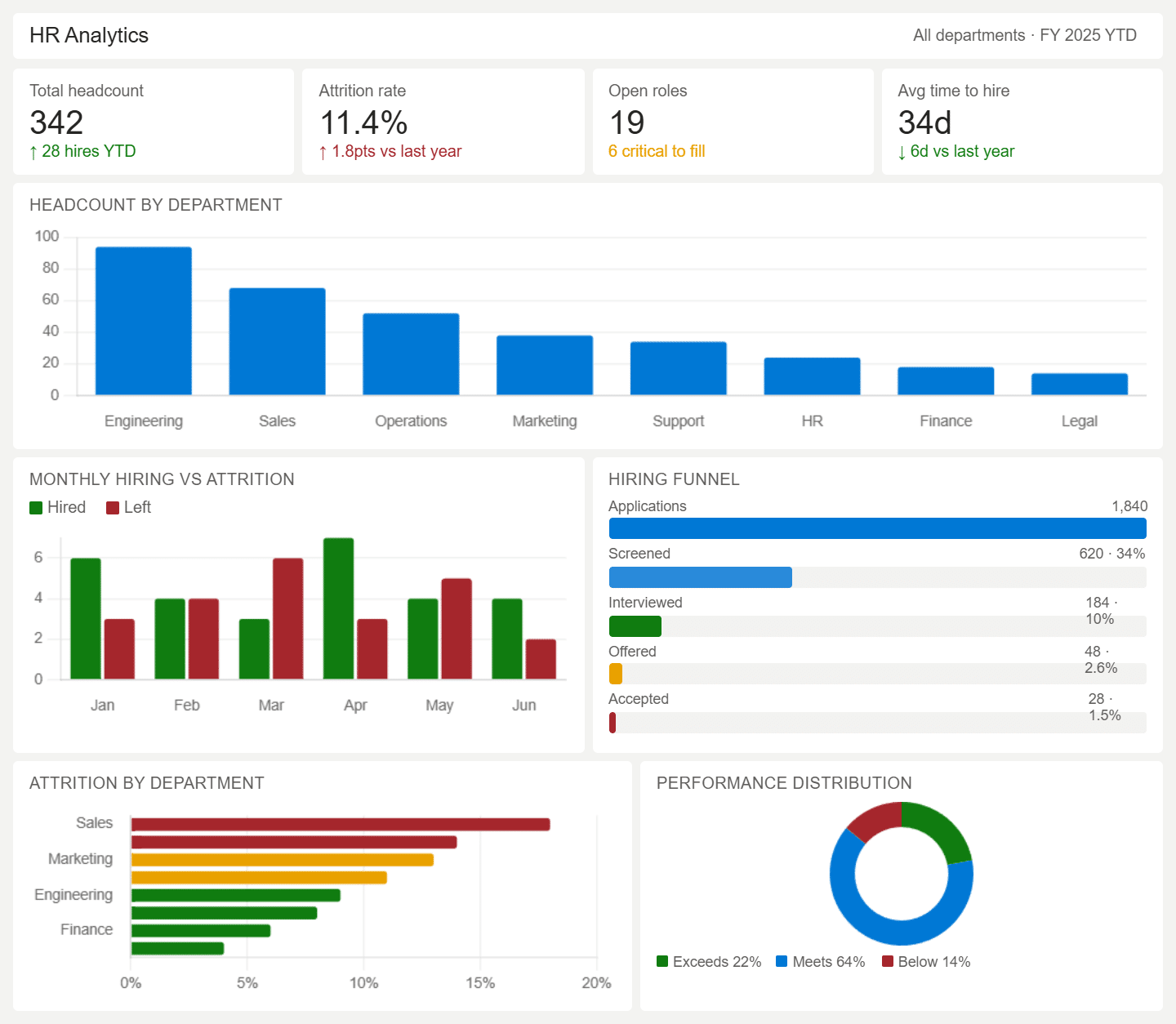Click the 28 · 1.5% accepted value
This screenshot has height=1024, width=1176.
tap(1104, 707)
